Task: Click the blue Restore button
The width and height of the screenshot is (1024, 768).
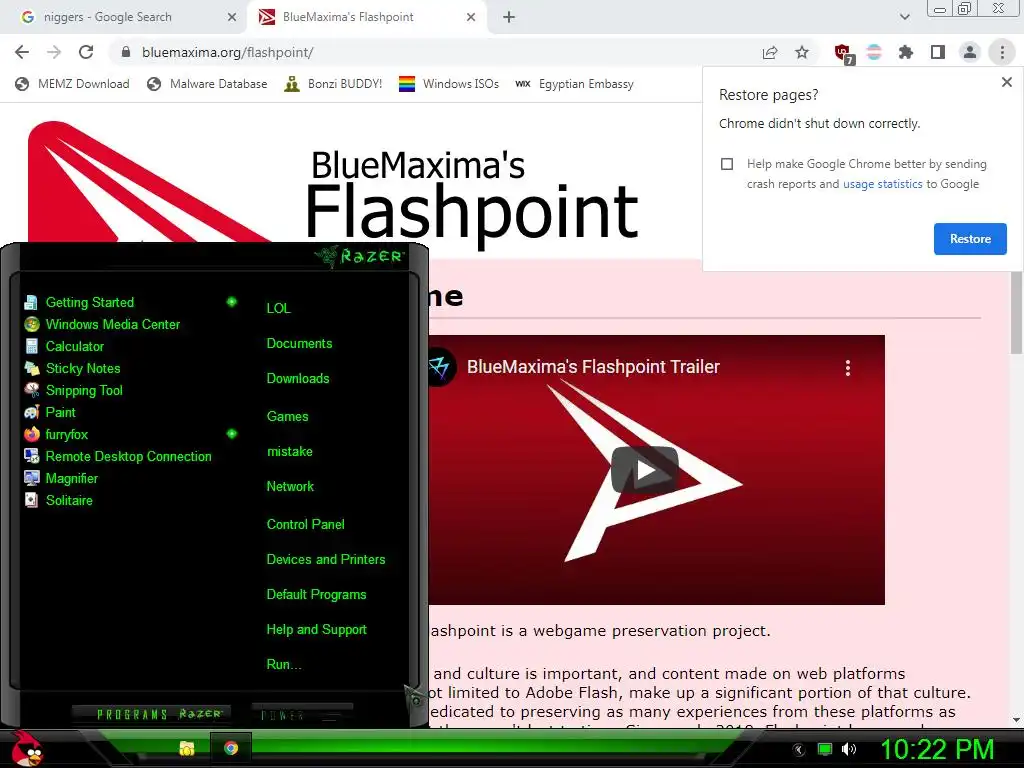Action: [970, 239]
